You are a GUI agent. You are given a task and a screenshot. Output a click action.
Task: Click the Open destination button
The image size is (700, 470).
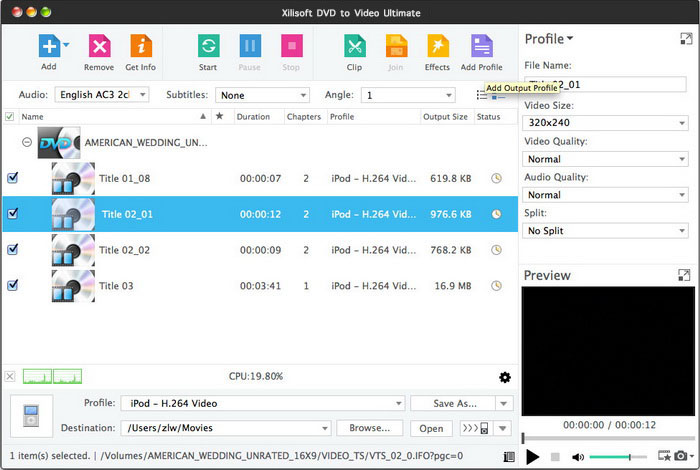click(x=431, y=428)
